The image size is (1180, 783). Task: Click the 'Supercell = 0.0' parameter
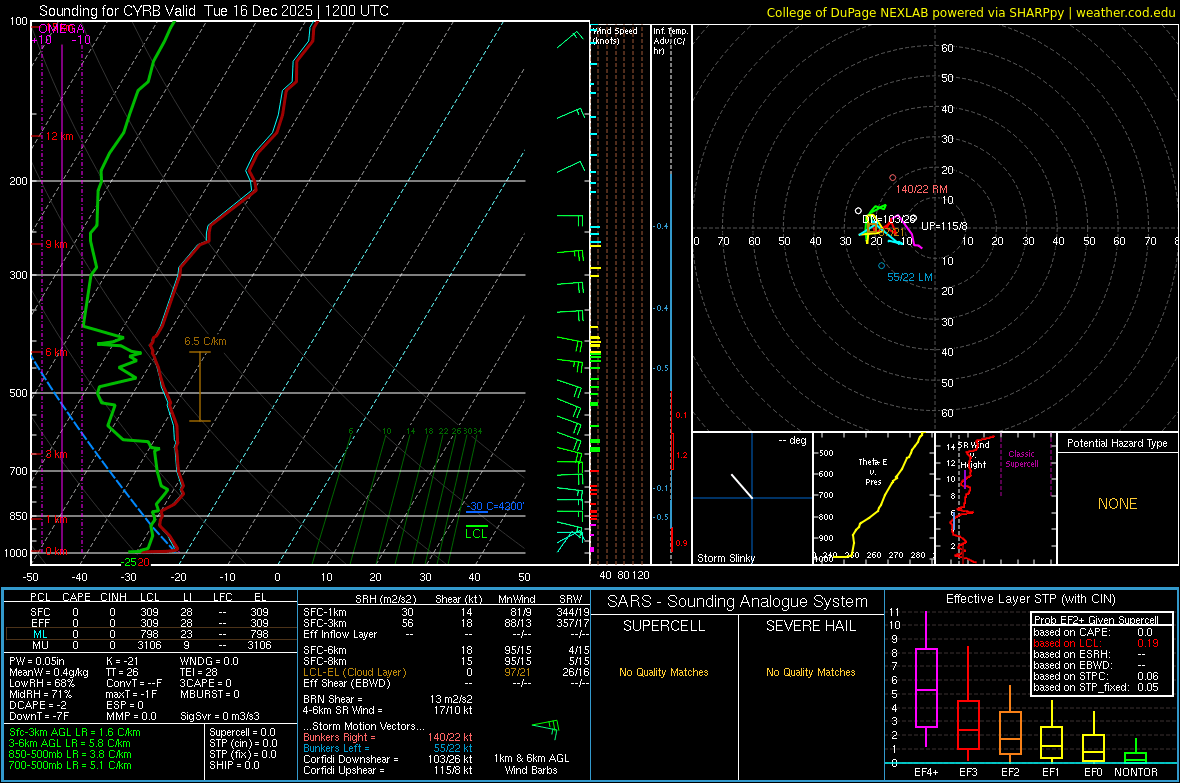coord(242,732)
